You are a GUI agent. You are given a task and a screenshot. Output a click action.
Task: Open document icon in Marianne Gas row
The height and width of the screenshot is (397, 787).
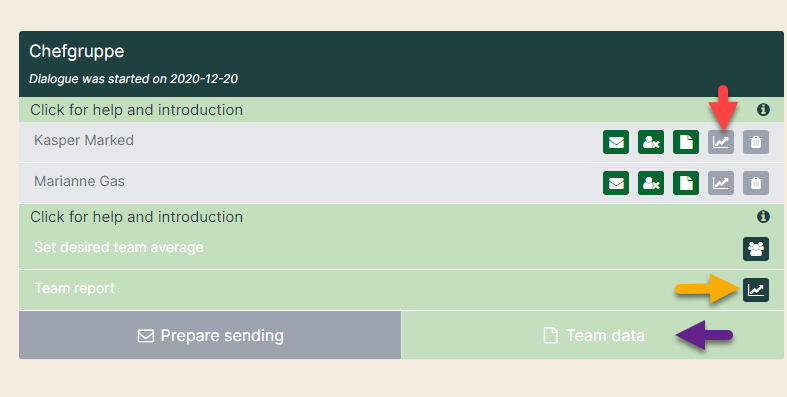click(x=686, y=183)
